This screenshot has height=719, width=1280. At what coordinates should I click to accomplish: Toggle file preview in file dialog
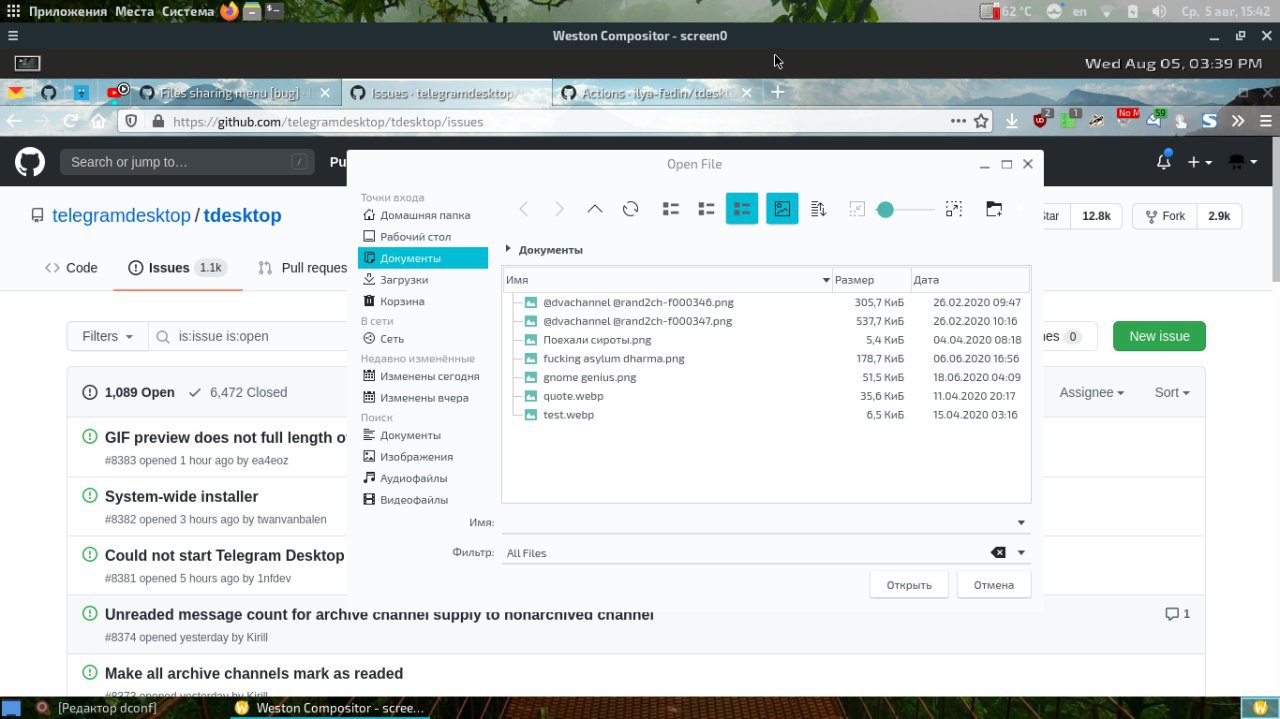(782, 209)
